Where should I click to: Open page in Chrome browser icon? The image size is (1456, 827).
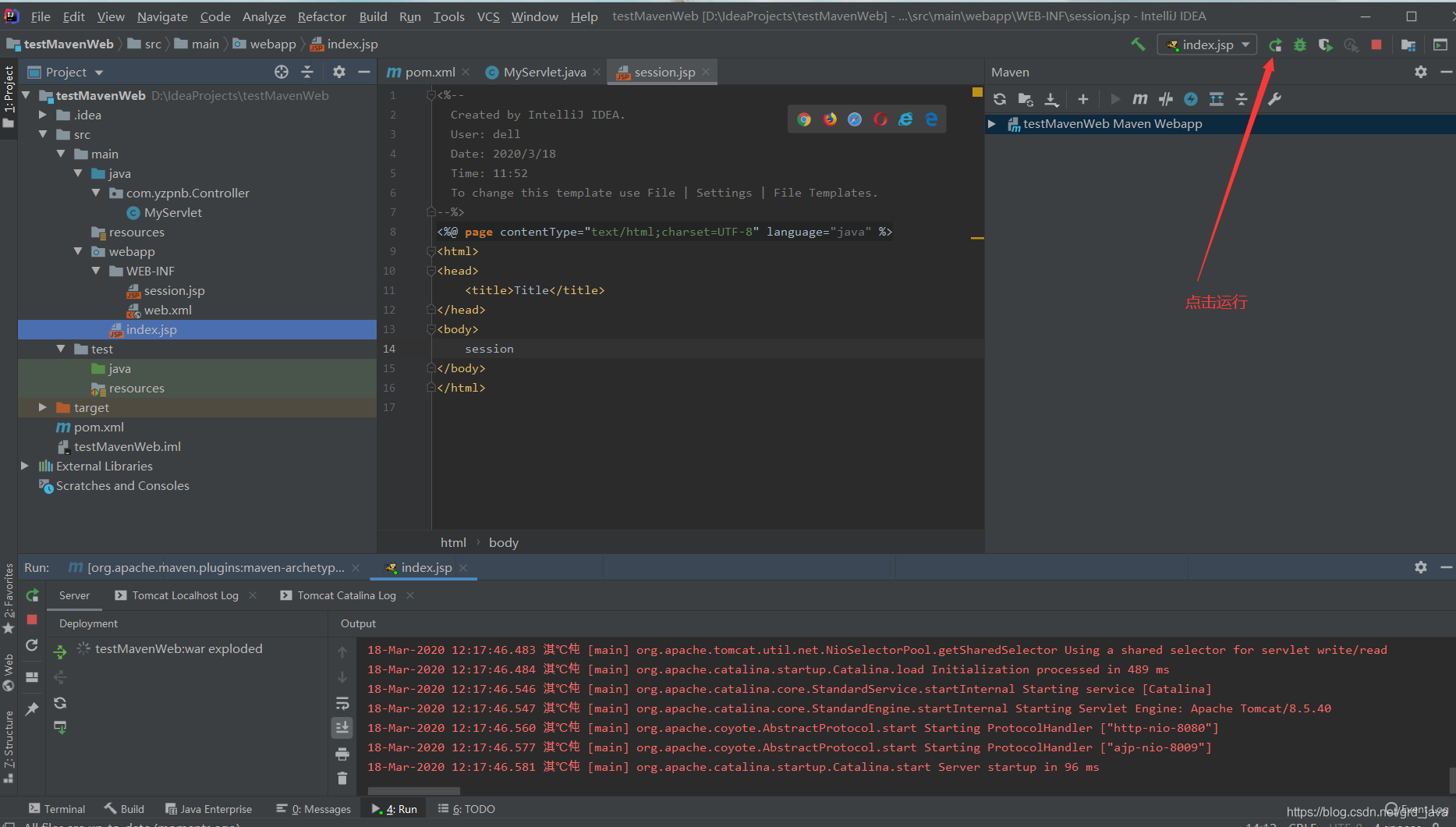(804, 119)
